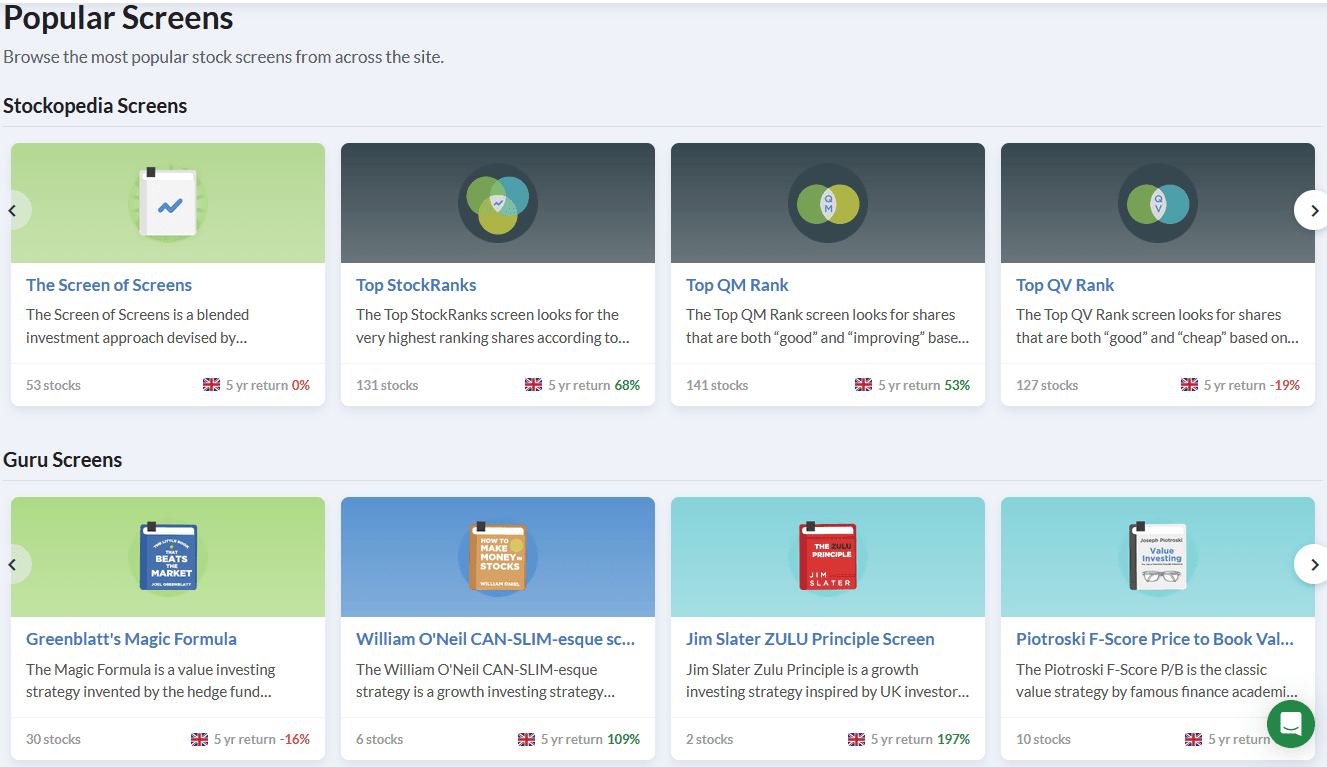
Task: Click the left arrow on Guru Screens carousel
Action: (13, 564)
